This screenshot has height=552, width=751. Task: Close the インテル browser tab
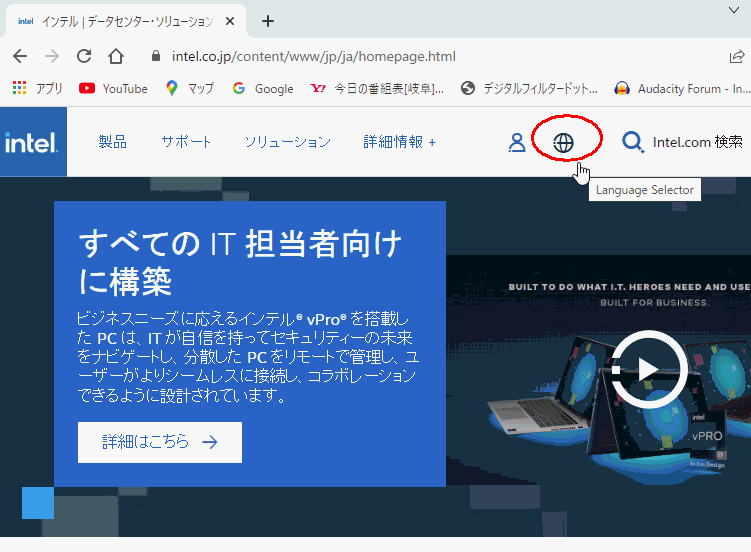point(230,21)
